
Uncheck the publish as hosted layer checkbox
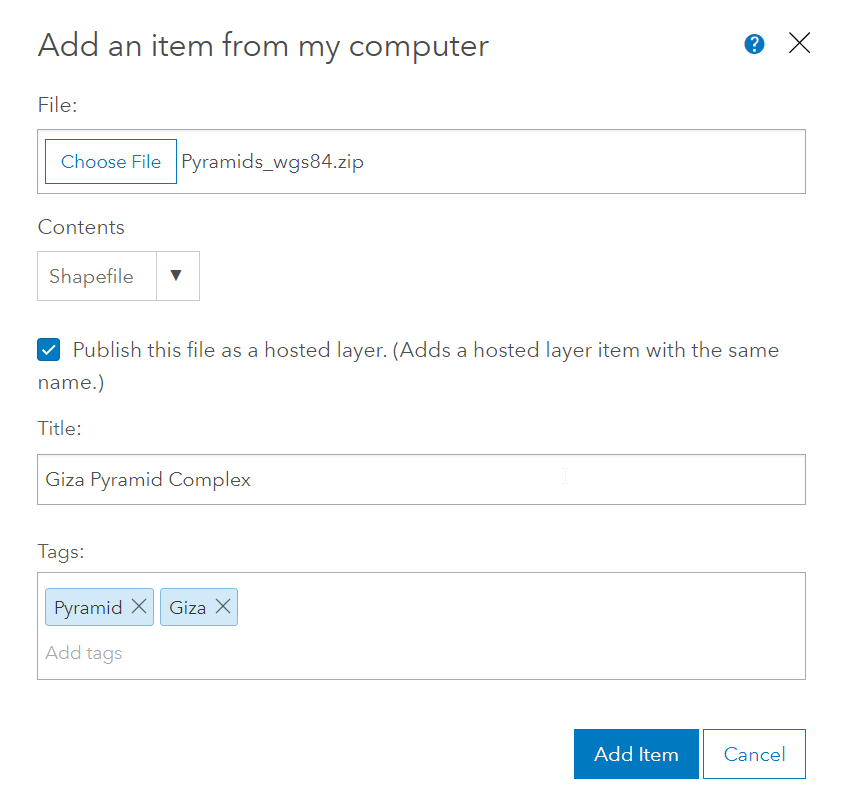coord(48,350)
